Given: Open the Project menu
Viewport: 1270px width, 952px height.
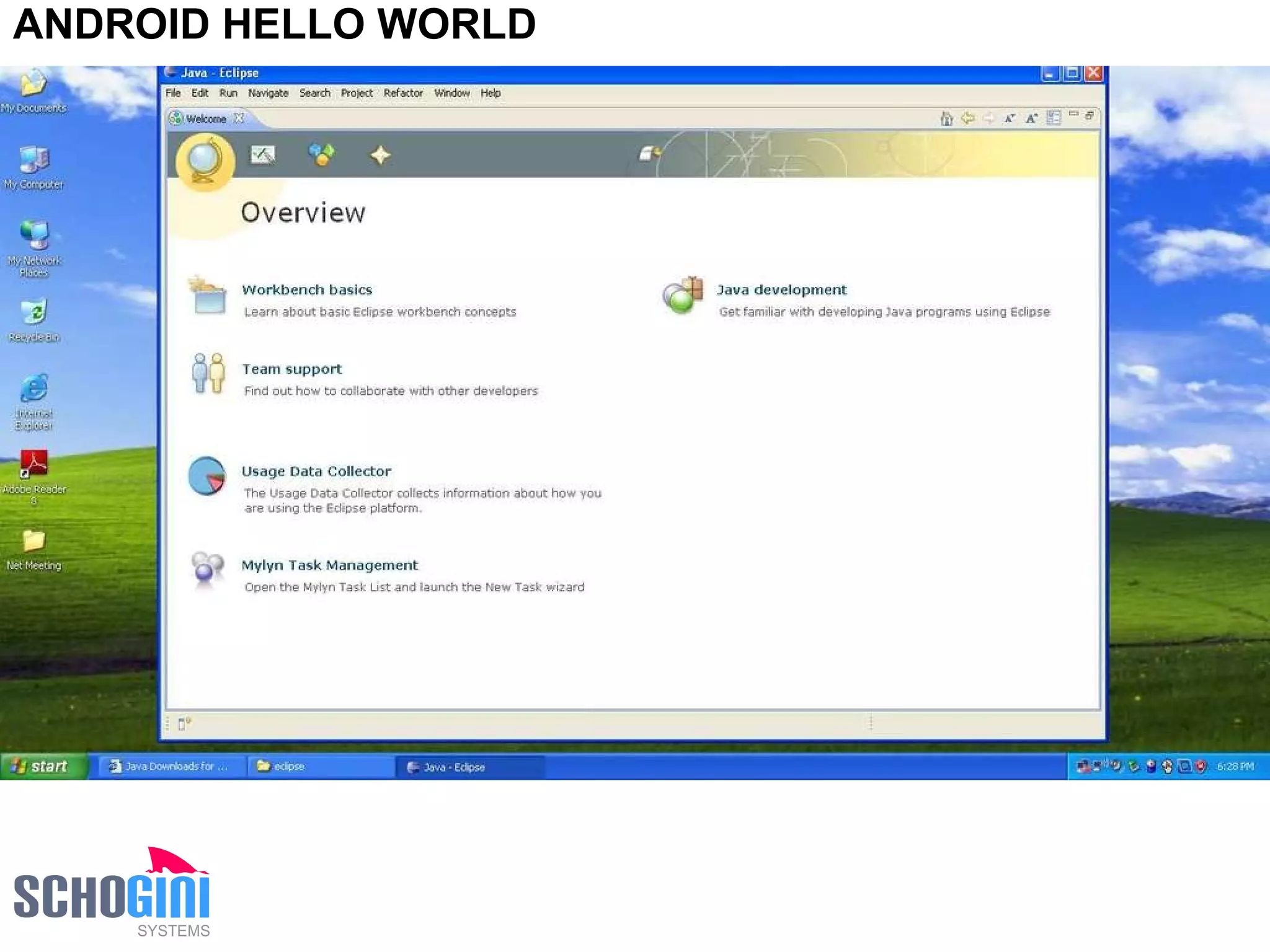Looking at the screenshot, I should point(357,93).
